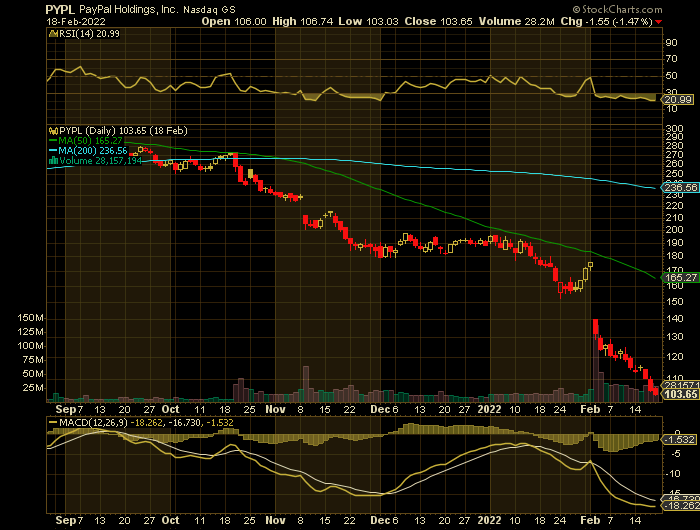Click the -10 label on MACD axis
This screenshot has height=530, width=700.
click(x=674, y=474)
